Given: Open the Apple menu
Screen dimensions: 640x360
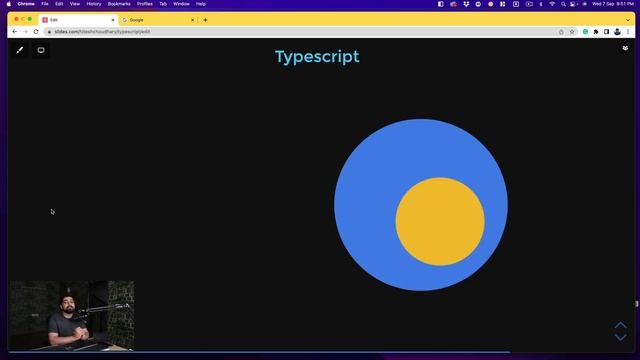Looking at the screenshot, I should [x=9, y=4].
